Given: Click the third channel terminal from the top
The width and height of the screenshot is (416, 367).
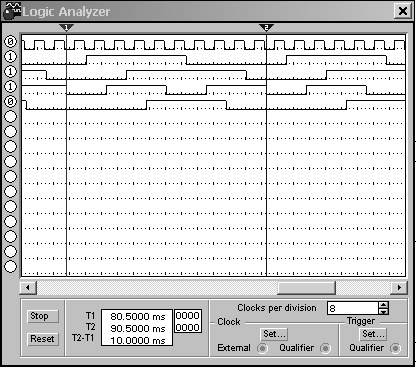Looking at the screenshot, I should click(10, 72).
